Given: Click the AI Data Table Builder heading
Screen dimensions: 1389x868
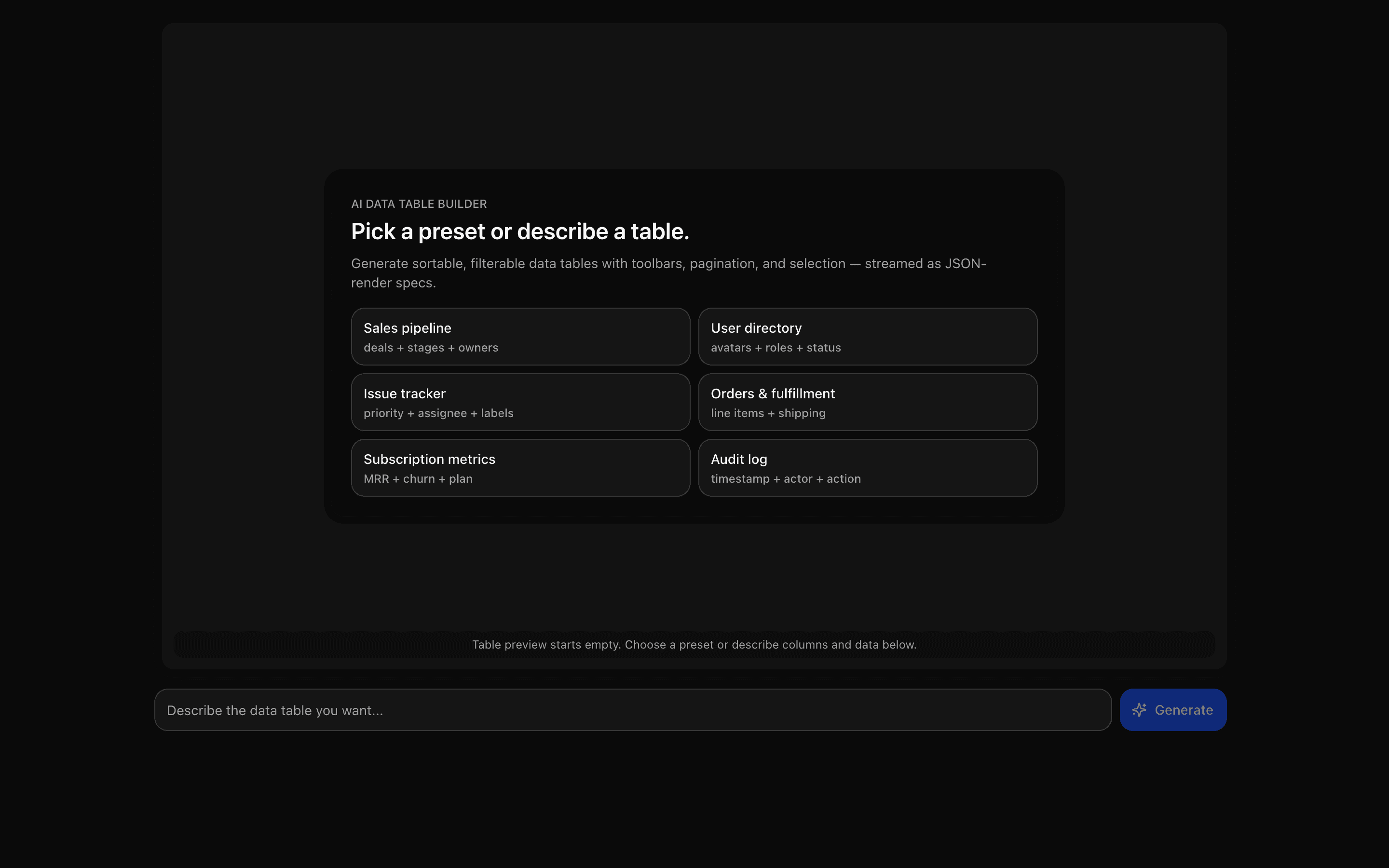Looking at the screenshot, I should [x=419, y=204].
